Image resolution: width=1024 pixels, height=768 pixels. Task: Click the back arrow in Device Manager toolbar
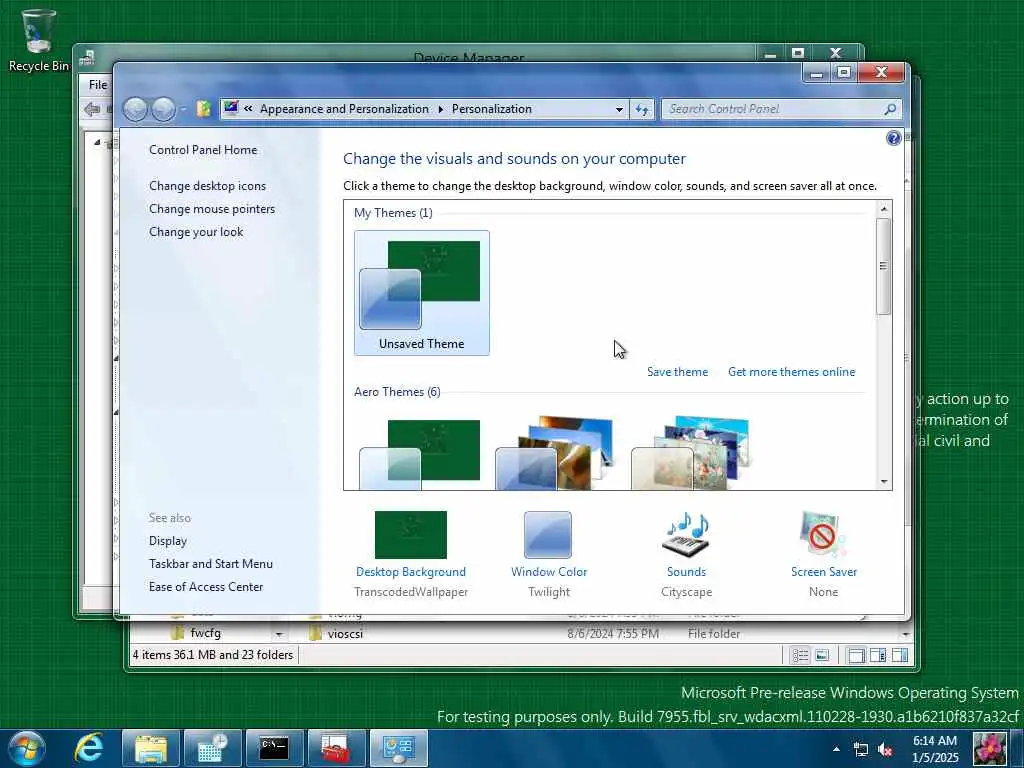pos(92,110)
